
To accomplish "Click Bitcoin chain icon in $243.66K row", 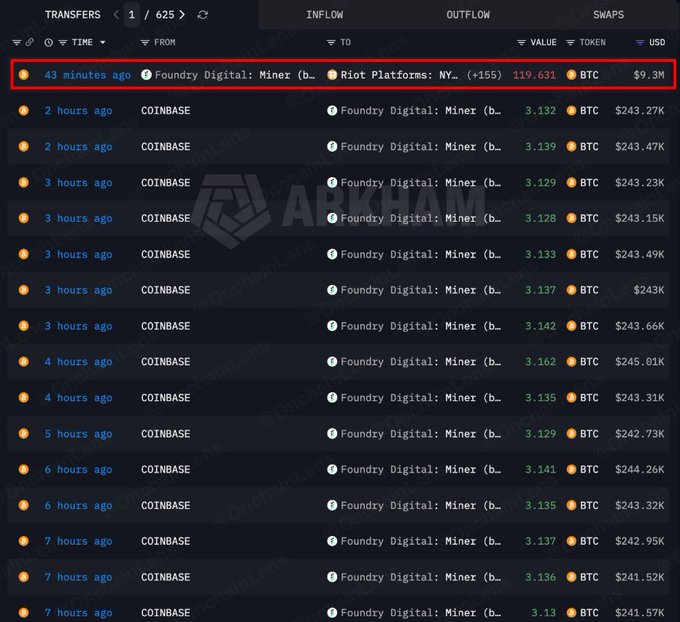I will pos(24,325).
